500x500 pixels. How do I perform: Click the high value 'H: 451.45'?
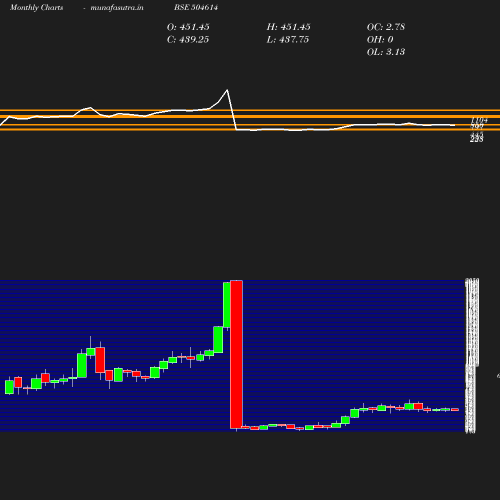point(288,27)
